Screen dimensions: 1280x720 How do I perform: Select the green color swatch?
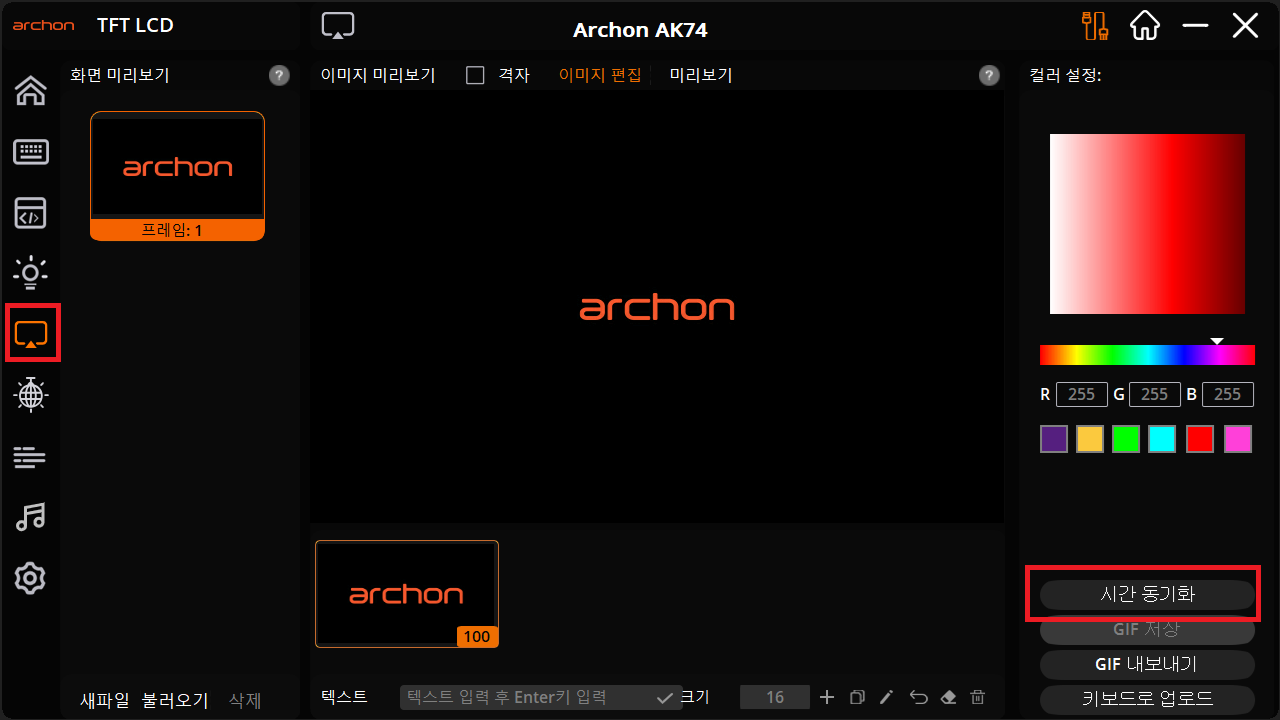(x=1126, y=439)
